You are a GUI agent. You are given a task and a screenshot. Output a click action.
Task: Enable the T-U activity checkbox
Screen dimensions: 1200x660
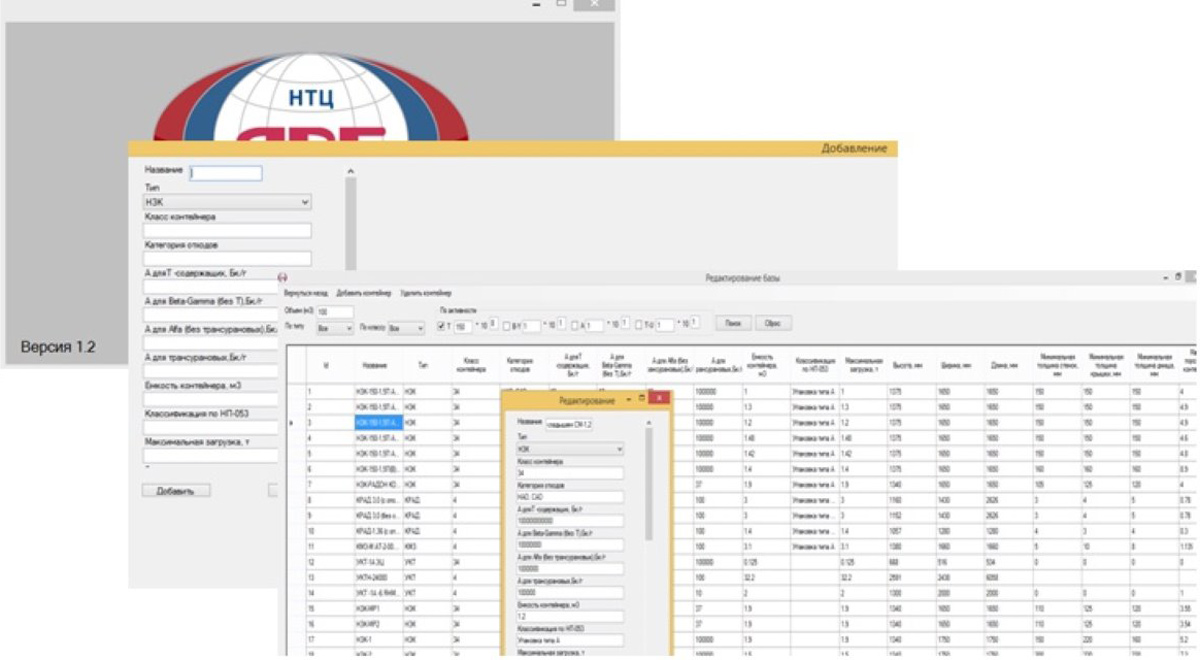coord(639,326)
